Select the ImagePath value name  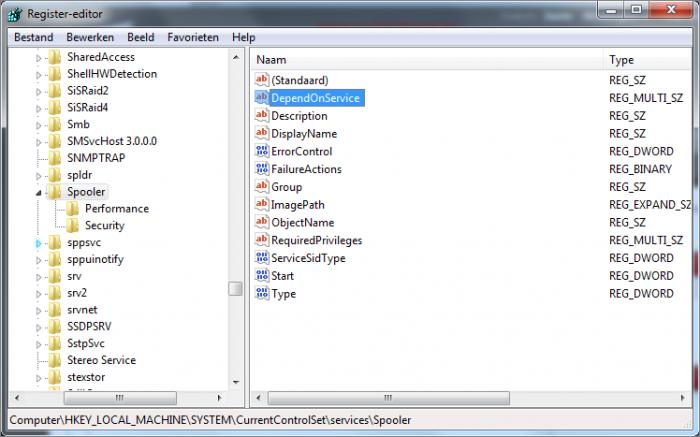pyautogui.click(x=298, y=204)
